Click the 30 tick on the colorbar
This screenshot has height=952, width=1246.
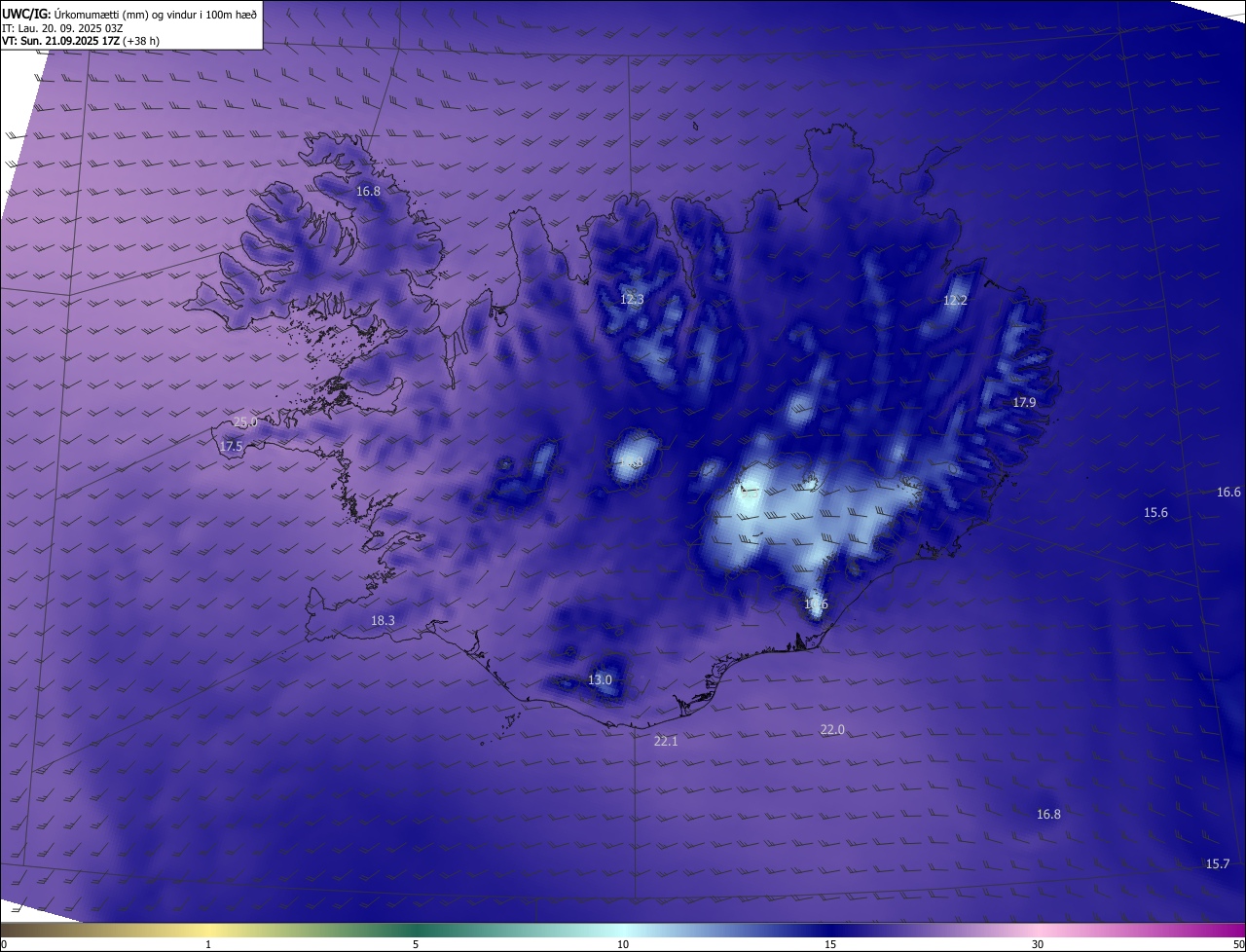(1038, 944)
